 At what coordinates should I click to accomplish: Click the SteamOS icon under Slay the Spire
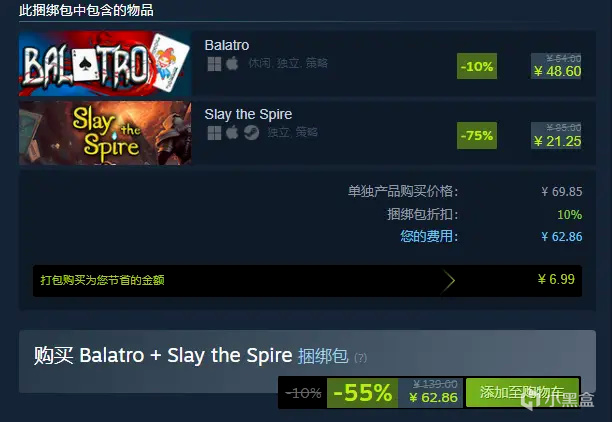(x=251, y=133)
